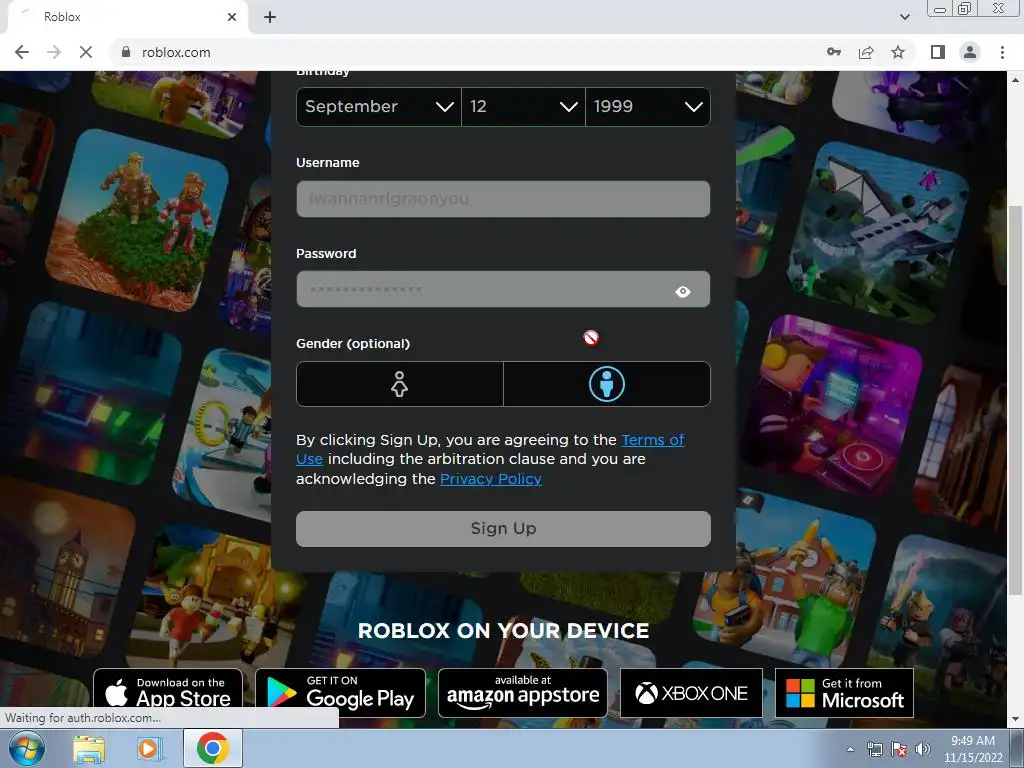
Task: Open a new browser tab
Action: 270,18
